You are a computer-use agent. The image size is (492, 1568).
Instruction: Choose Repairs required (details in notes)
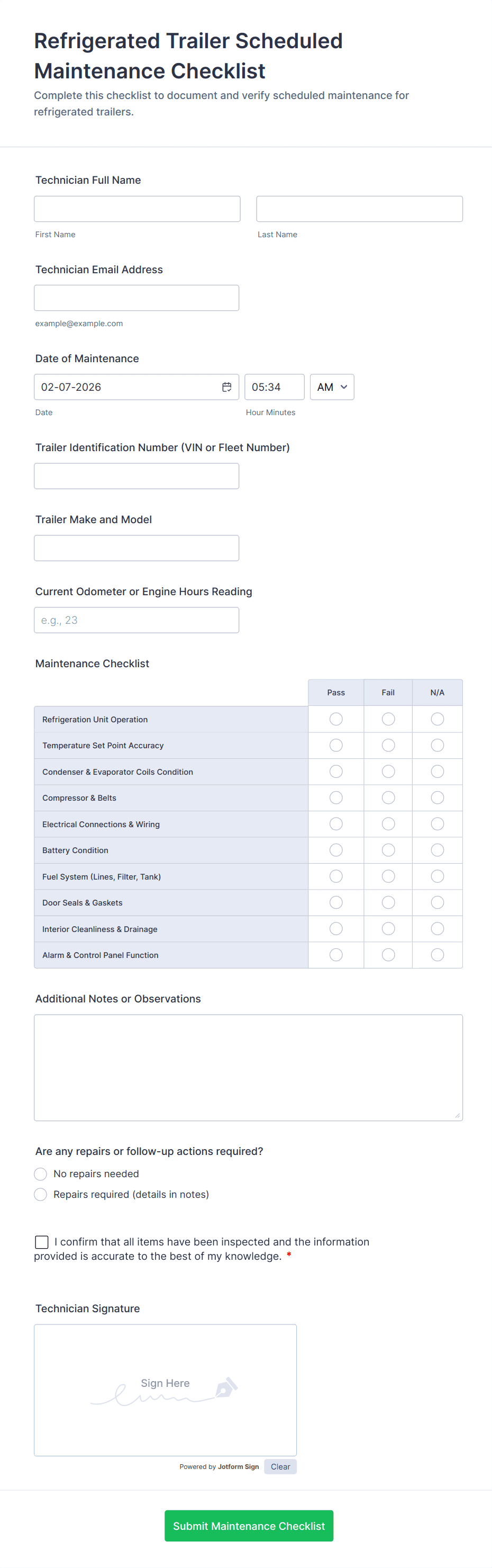coord(41,1195)
